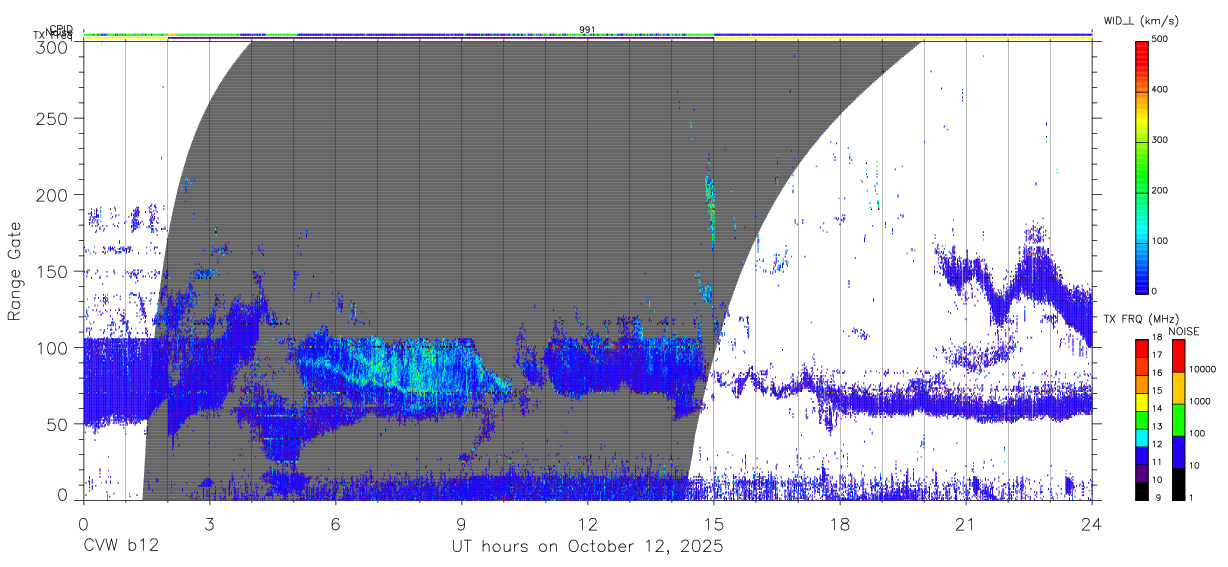This screenshot has width=1228, height=567.
Task: Click the CPID label at top left
Action: (61, 28)
